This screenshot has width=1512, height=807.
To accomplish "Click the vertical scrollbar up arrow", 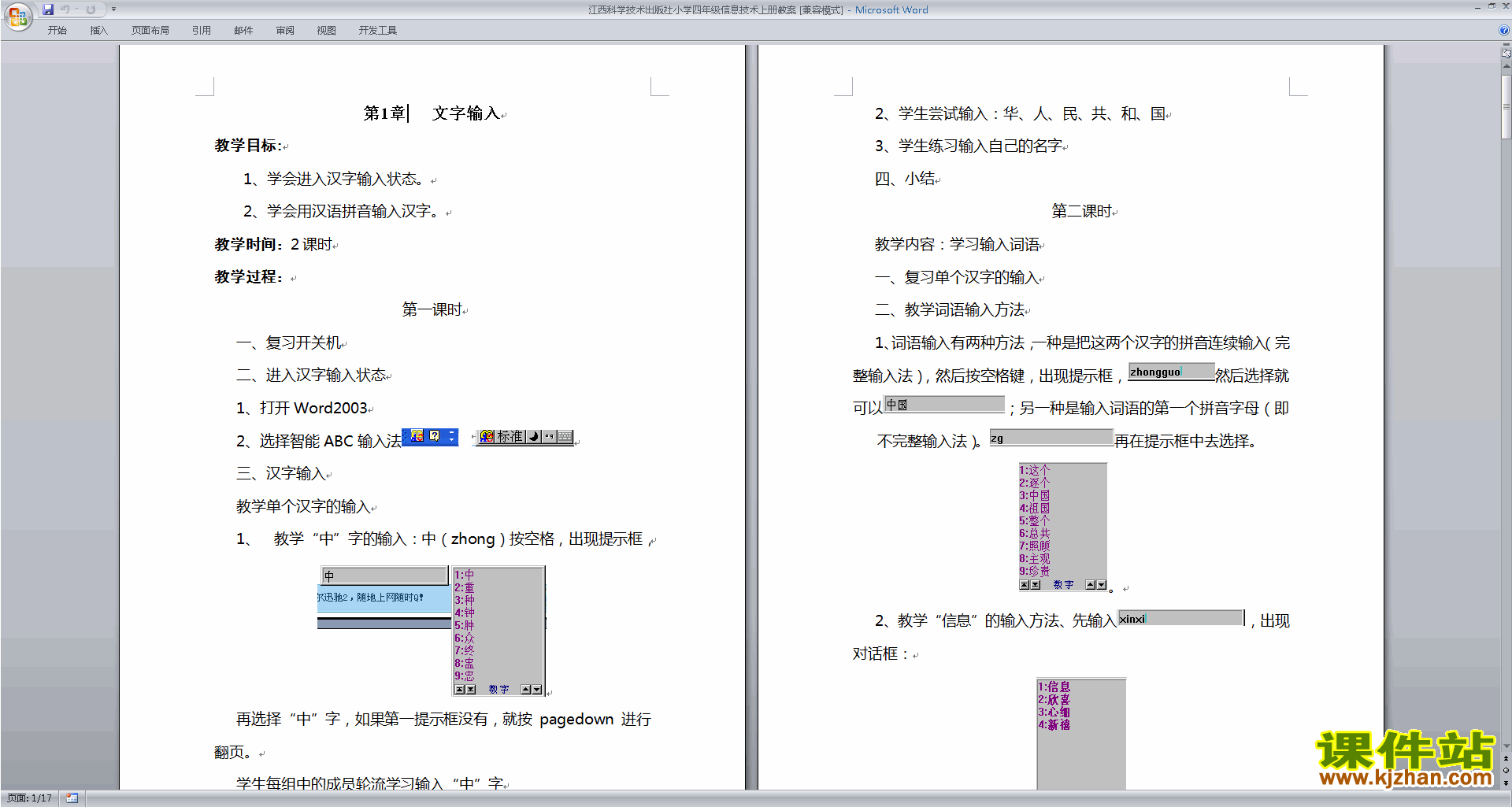I will pyautogui.click(x=1506, y=68).
